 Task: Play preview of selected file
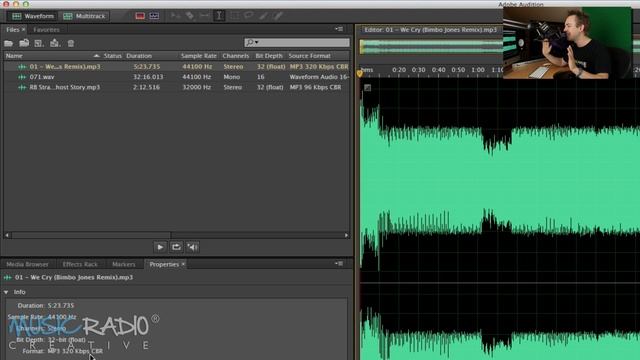(x=160, y=247)
